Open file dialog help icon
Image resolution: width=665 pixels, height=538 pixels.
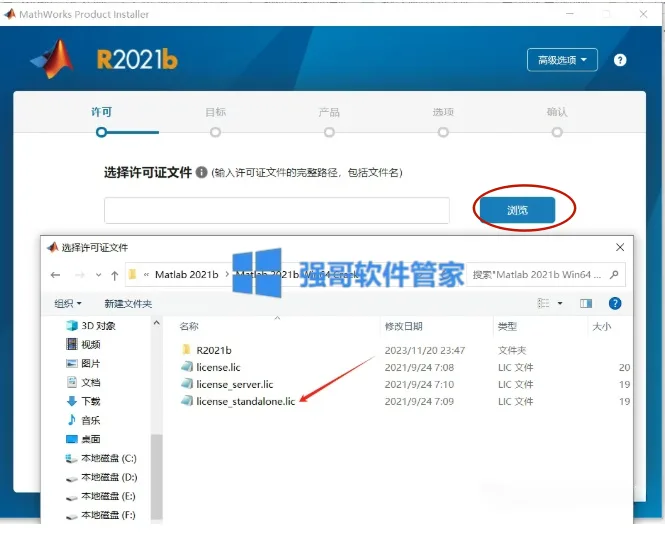pyautogui.click(x=615, y=303)
